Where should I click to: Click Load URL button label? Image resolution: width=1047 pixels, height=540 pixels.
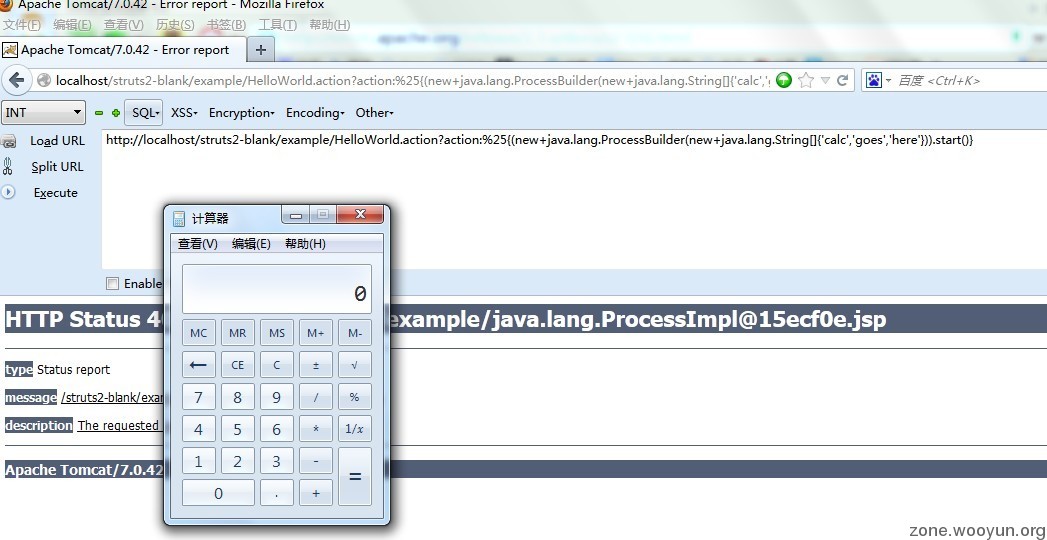click(57, 141)
